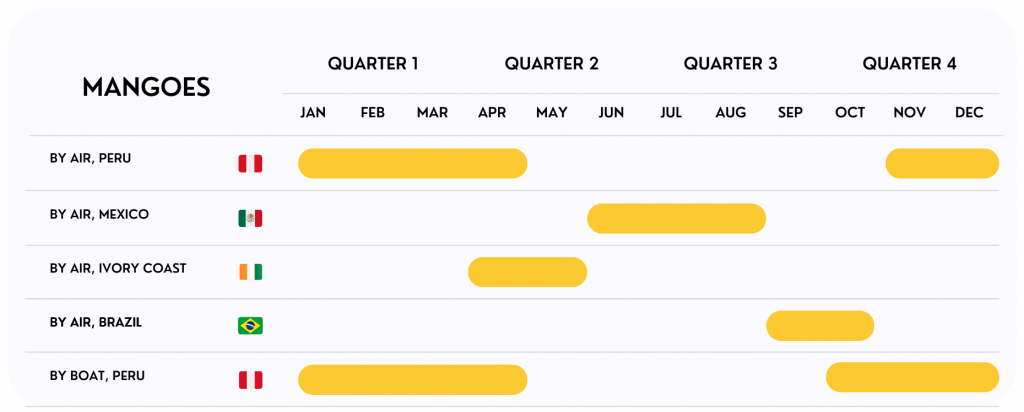Click the Brazil September–October yellow bar
Viewport: 1024px width, 412px height.
pyautogui.click(x=820, y=326)
